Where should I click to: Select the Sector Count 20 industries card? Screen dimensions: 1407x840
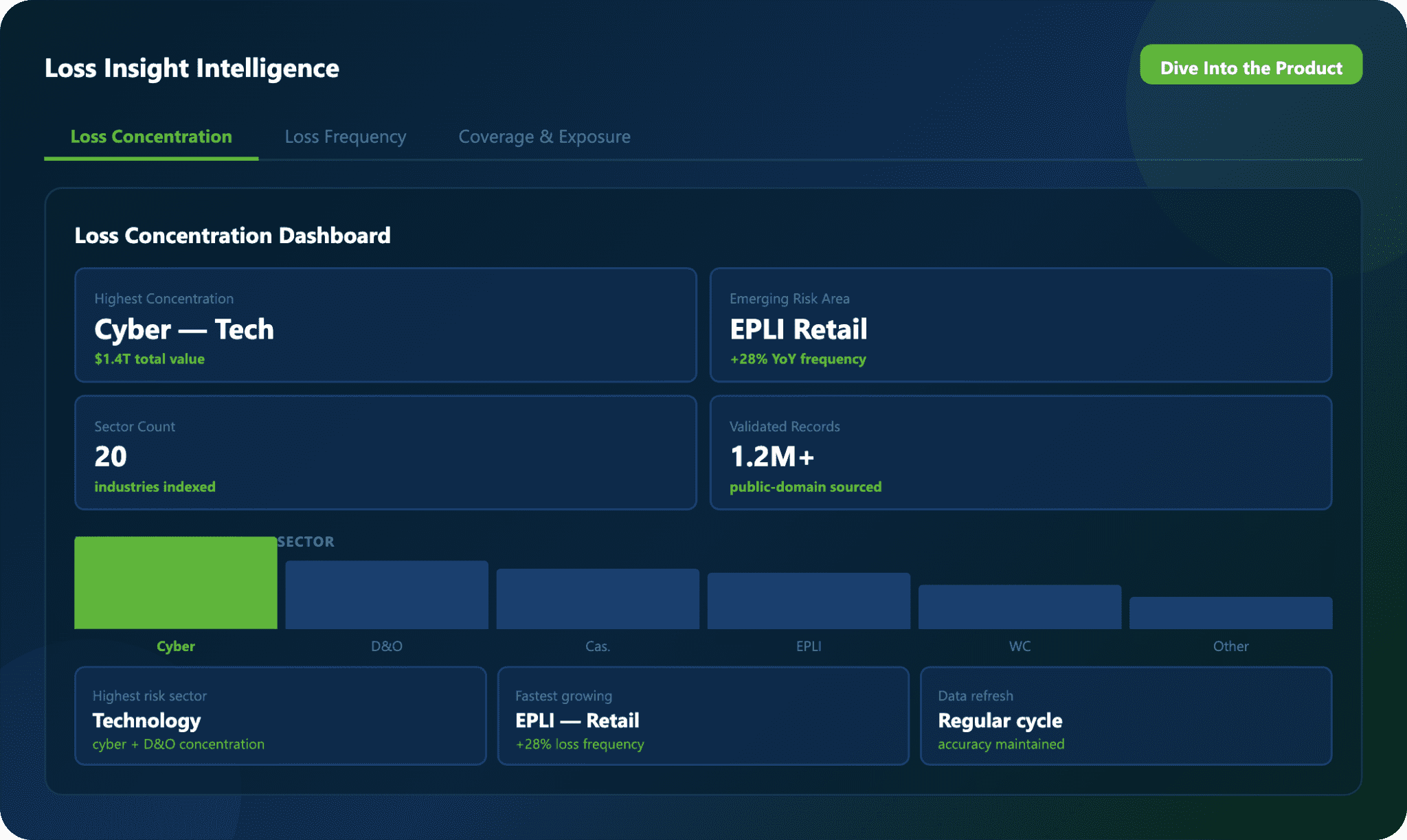coord(385,453)
